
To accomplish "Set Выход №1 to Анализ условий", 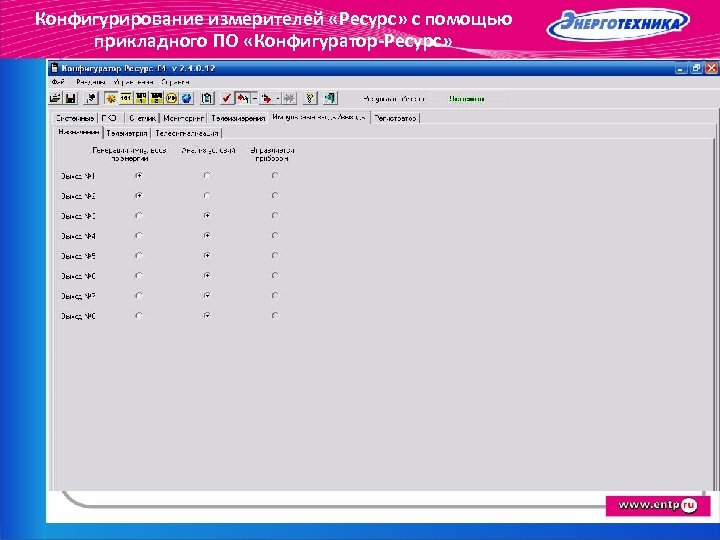I will 207,175.
